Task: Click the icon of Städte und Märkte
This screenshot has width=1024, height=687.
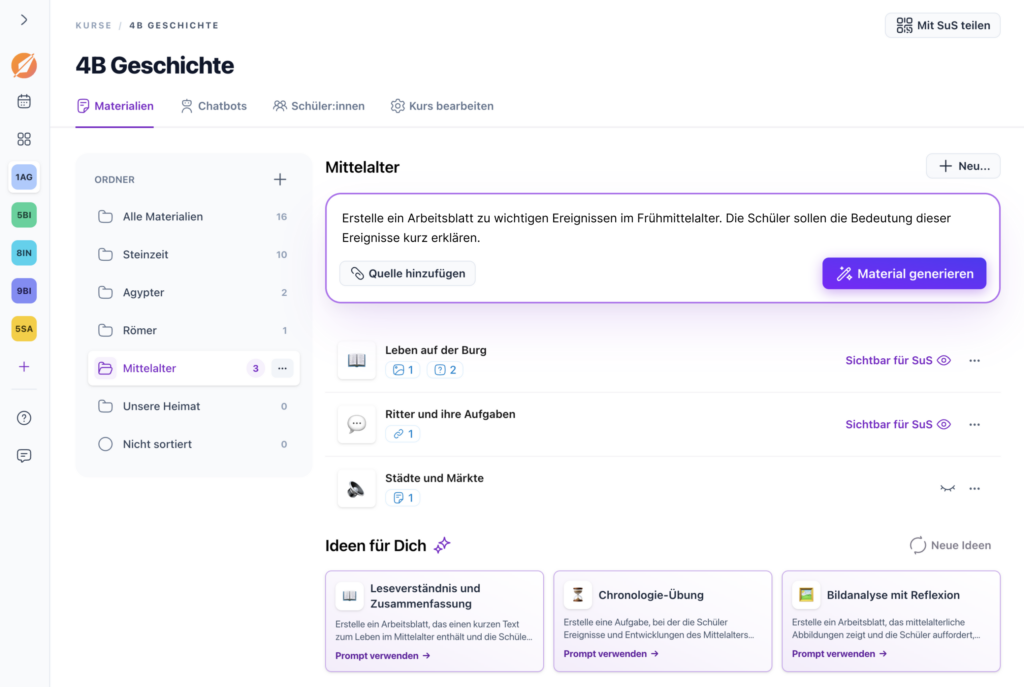Action: 357,488
